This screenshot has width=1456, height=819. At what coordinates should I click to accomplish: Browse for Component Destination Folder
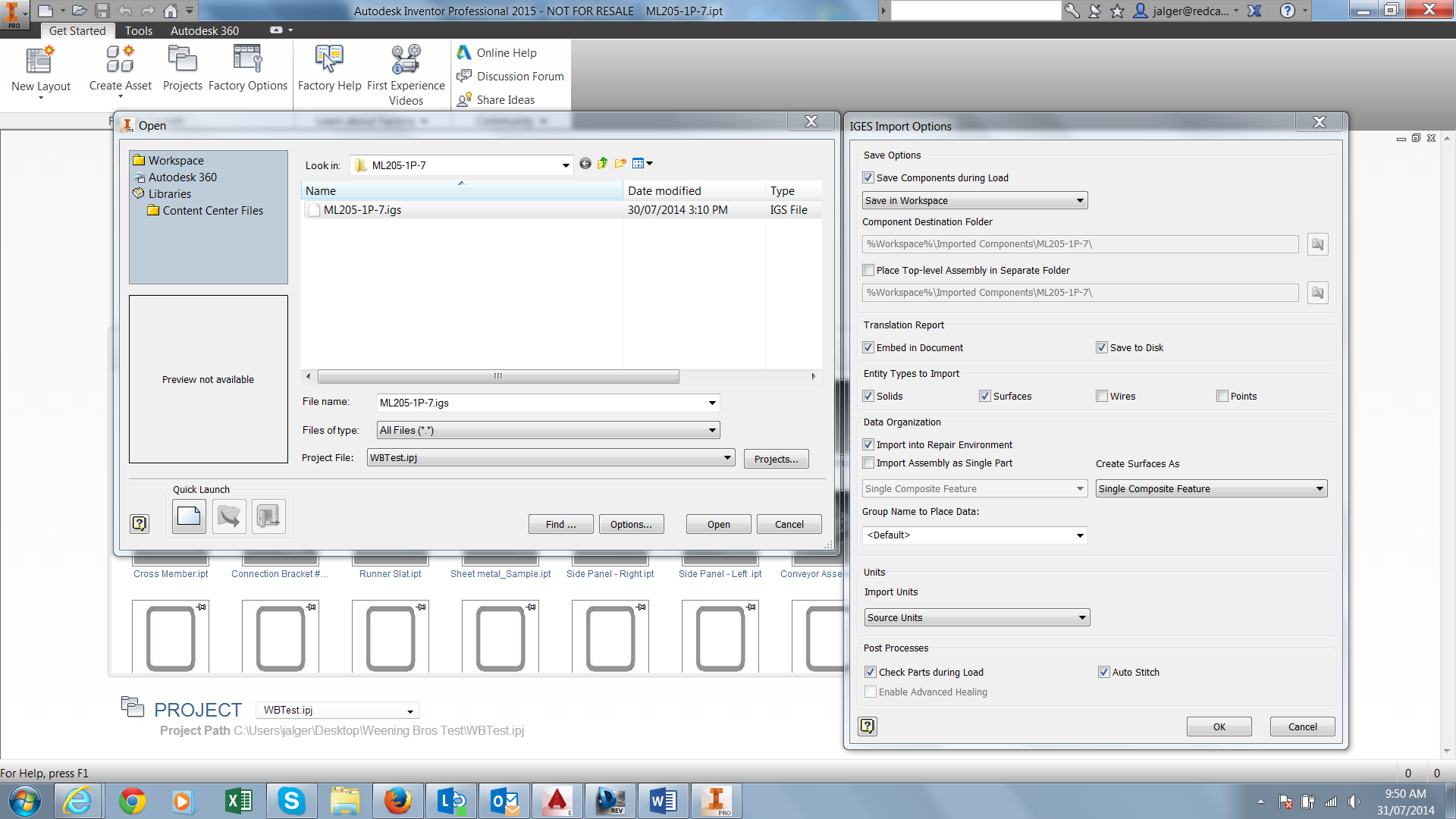pos(1318,244)
